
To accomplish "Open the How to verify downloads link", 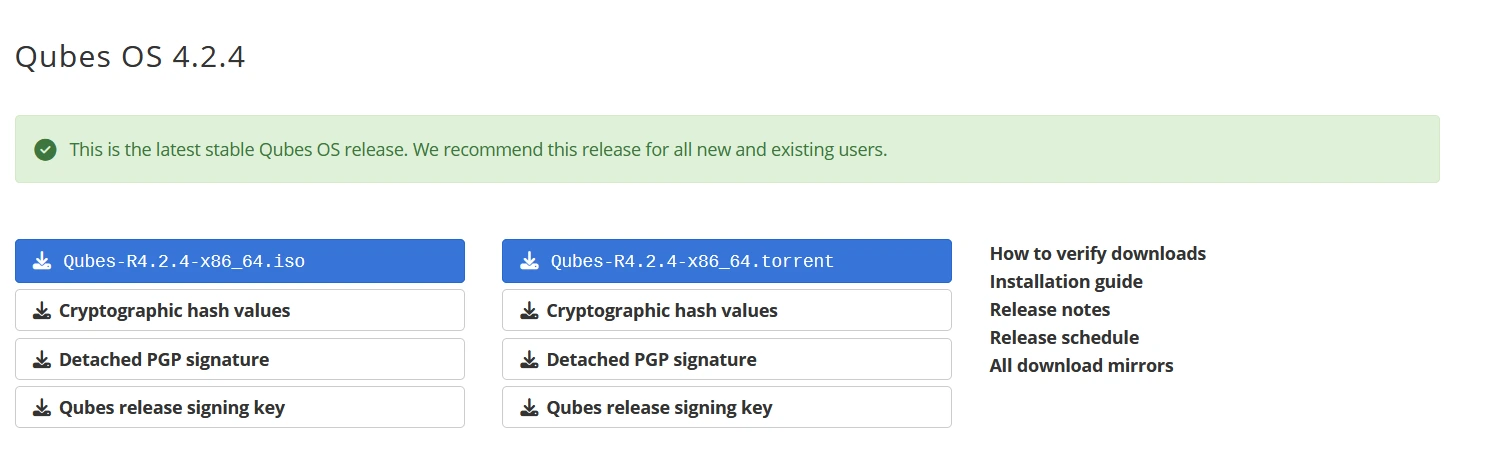I will tap(1097, 254).
